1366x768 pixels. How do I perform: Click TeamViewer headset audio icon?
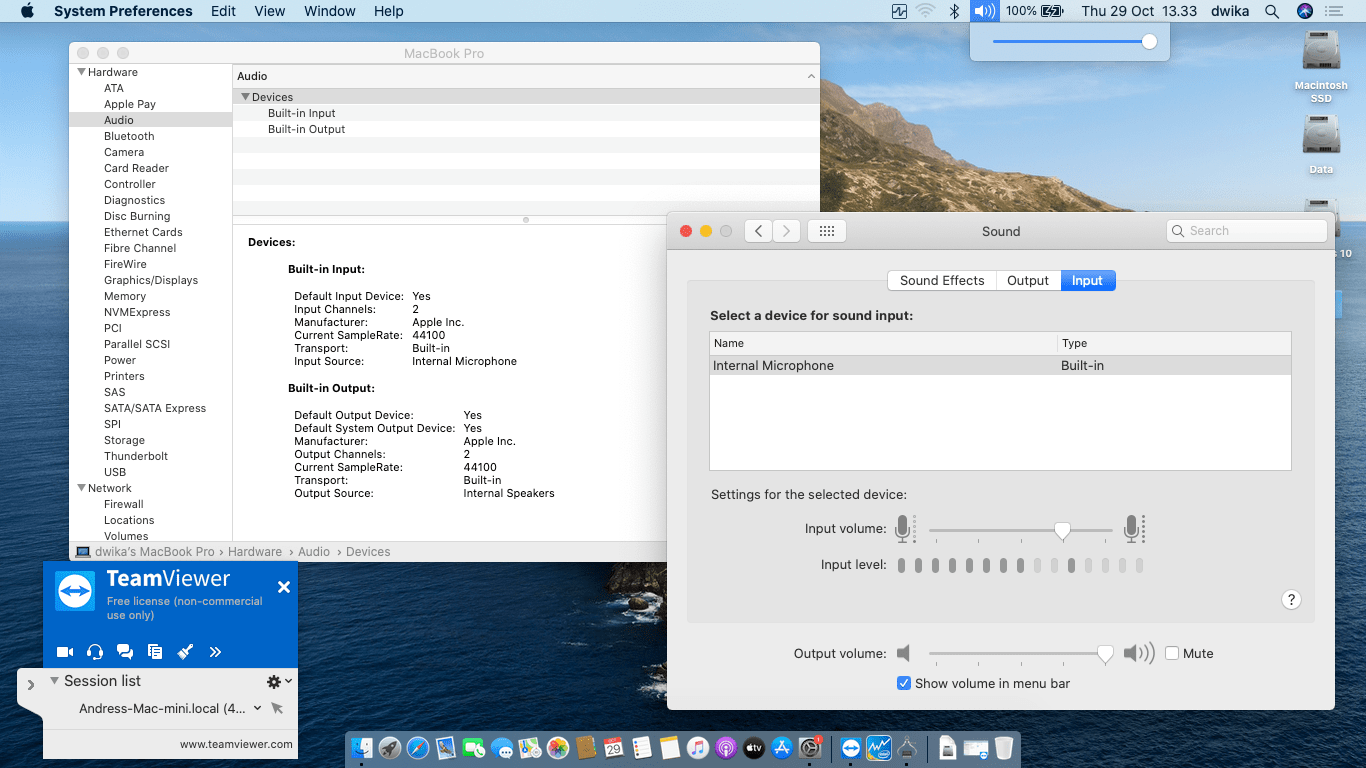[x=95, y=652]
